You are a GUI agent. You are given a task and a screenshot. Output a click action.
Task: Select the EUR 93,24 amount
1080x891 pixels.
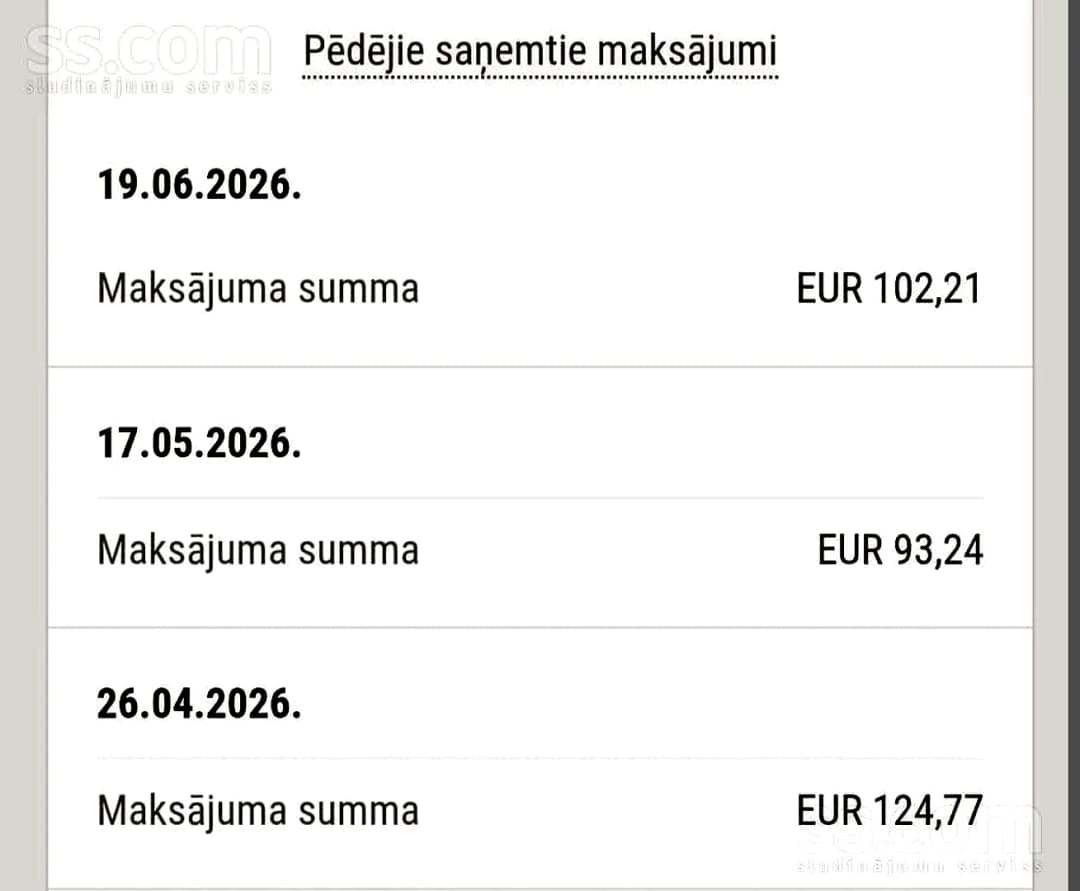pyautogui.click(x=900, y=550)
